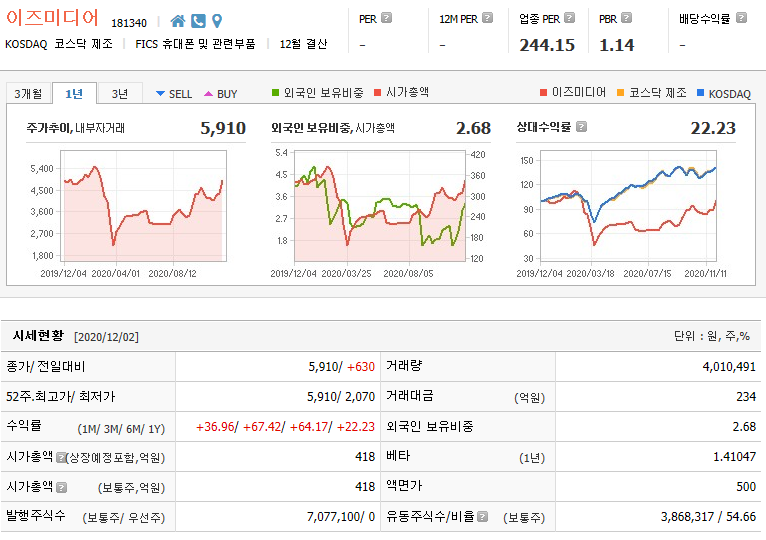Image resolution: width=766 pixels, height=540 pixels.
Task: Open the 상대수익률 relative return chart
Action: pos(628,206)
